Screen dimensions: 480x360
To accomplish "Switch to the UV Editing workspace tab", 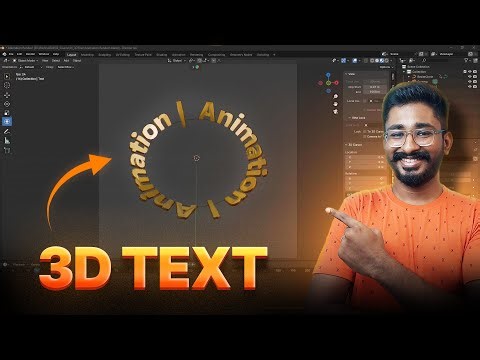I will [x=123, y=55].
